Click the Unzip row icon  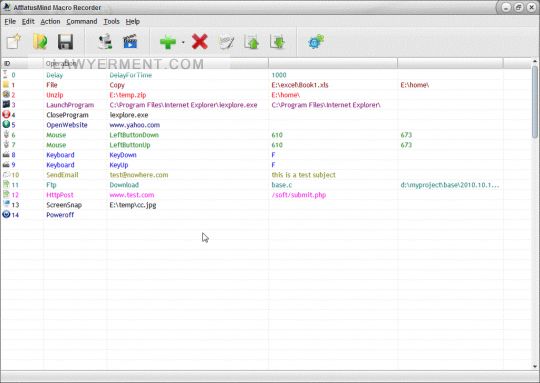6,94
